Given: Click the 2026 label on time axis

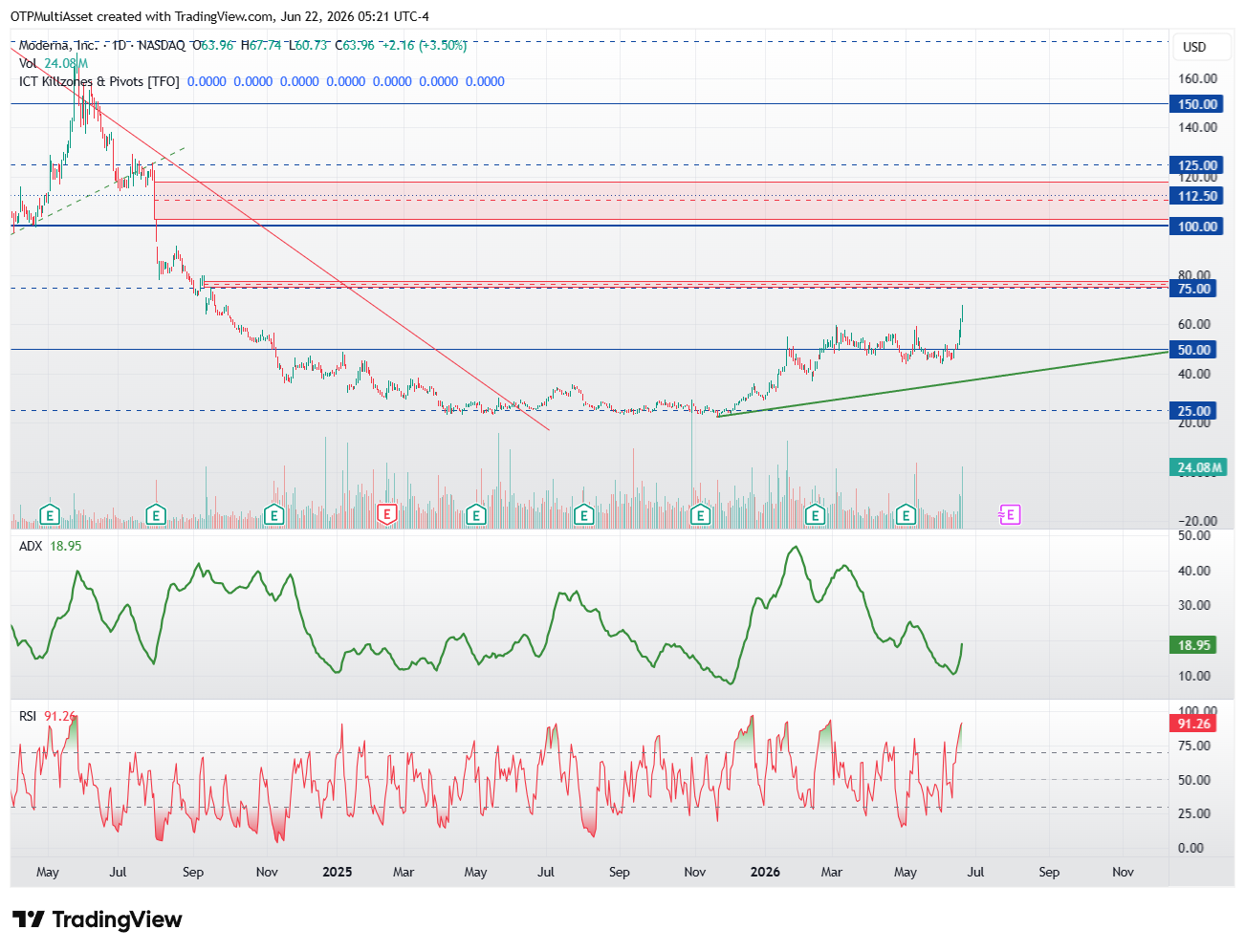Looking at the screenshot, I should [x=765, y=872].
